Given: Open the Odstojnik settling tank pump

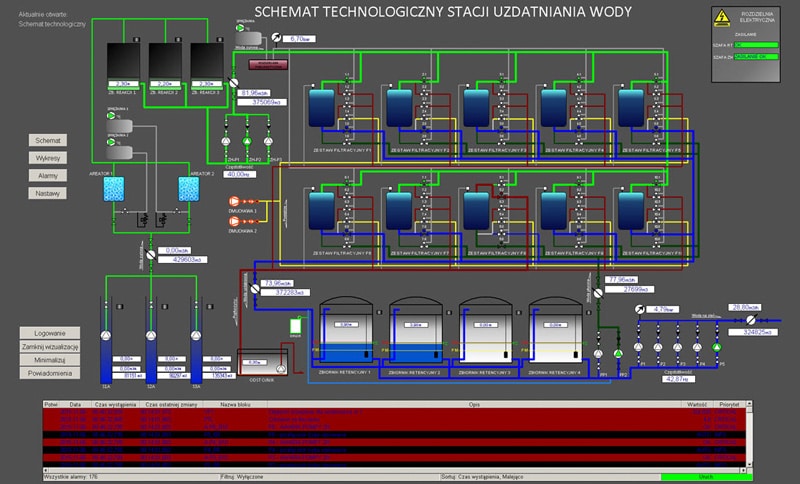Looking at the screenshot, I should 281,368.
